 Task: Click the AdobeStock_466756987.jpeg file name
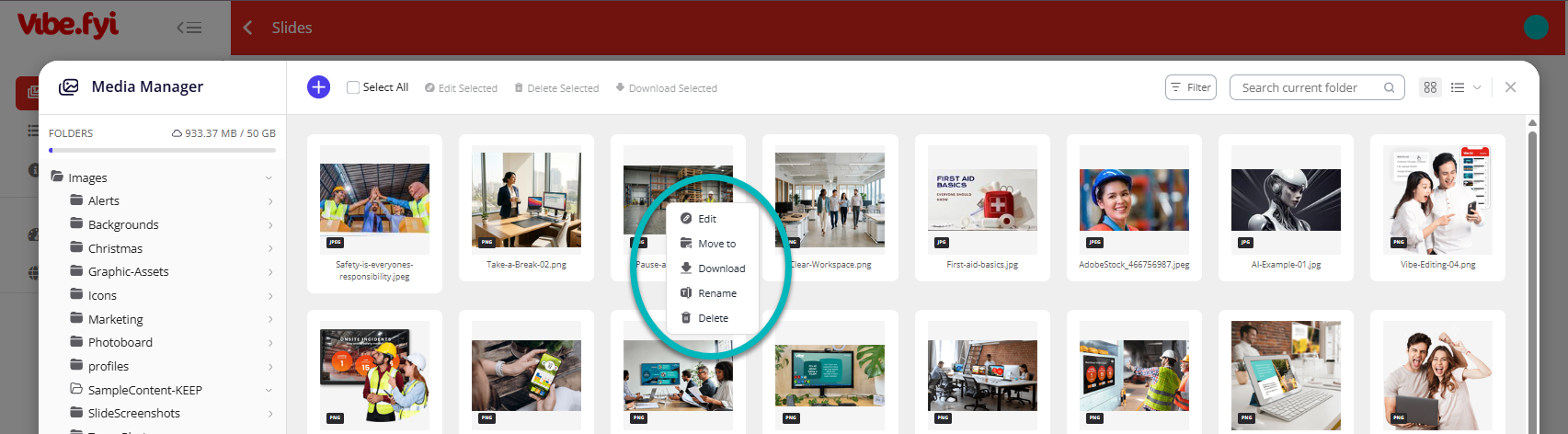click(x=1134, y=265)
